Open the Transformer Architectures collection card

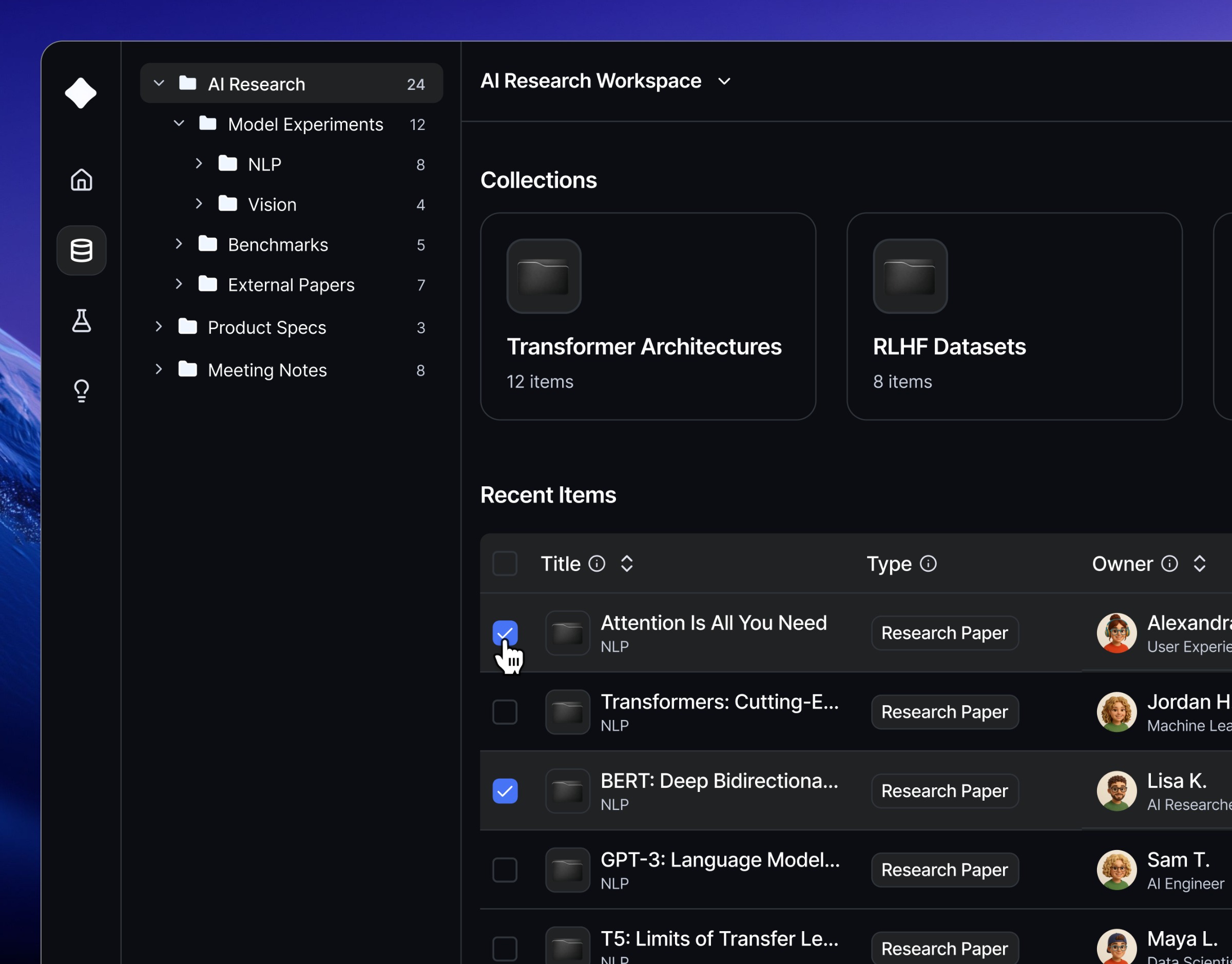click(x=648, y=316)
